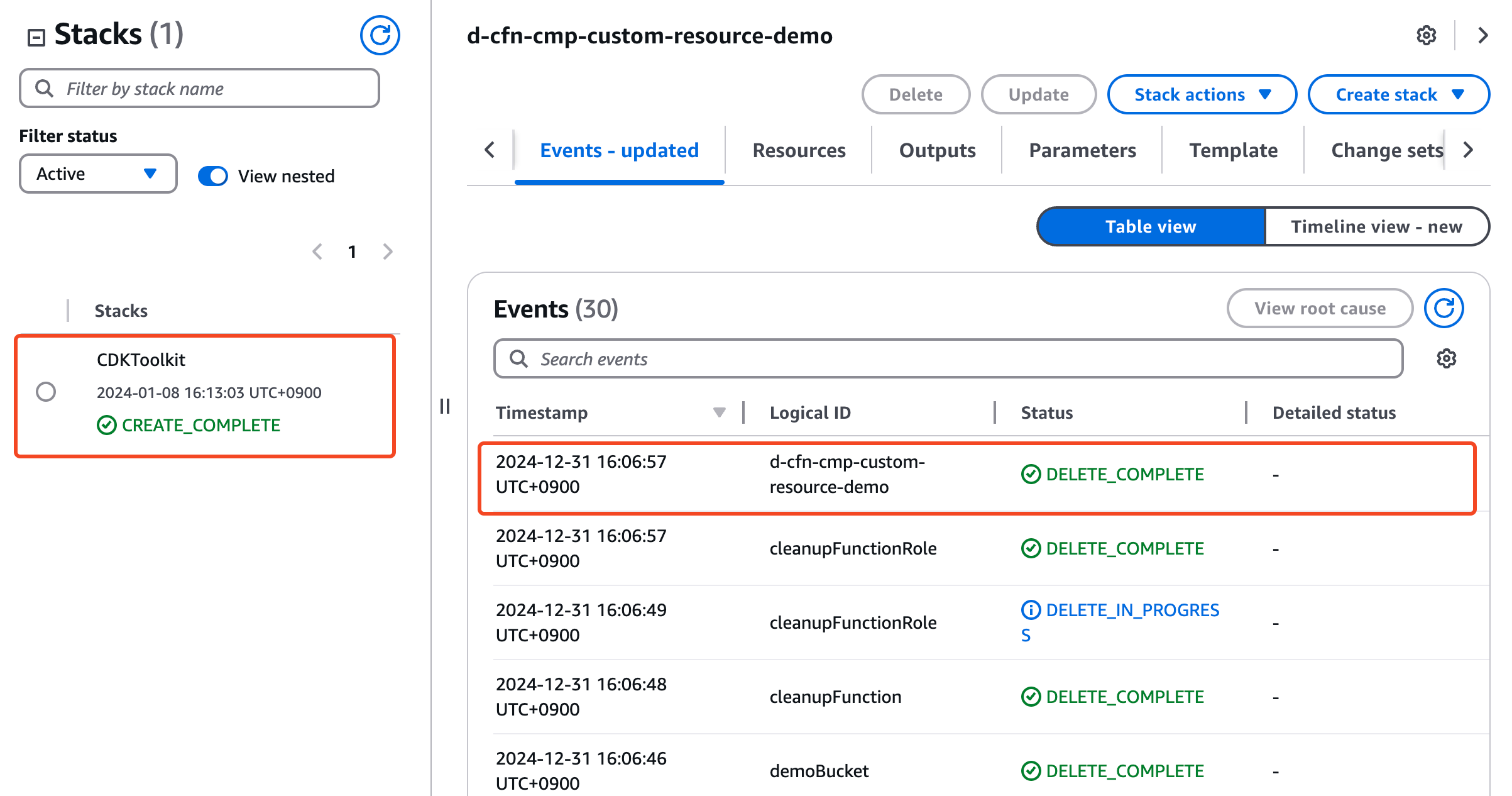
Task: Switch to Timeline view - new
Action: point(1376,226)
